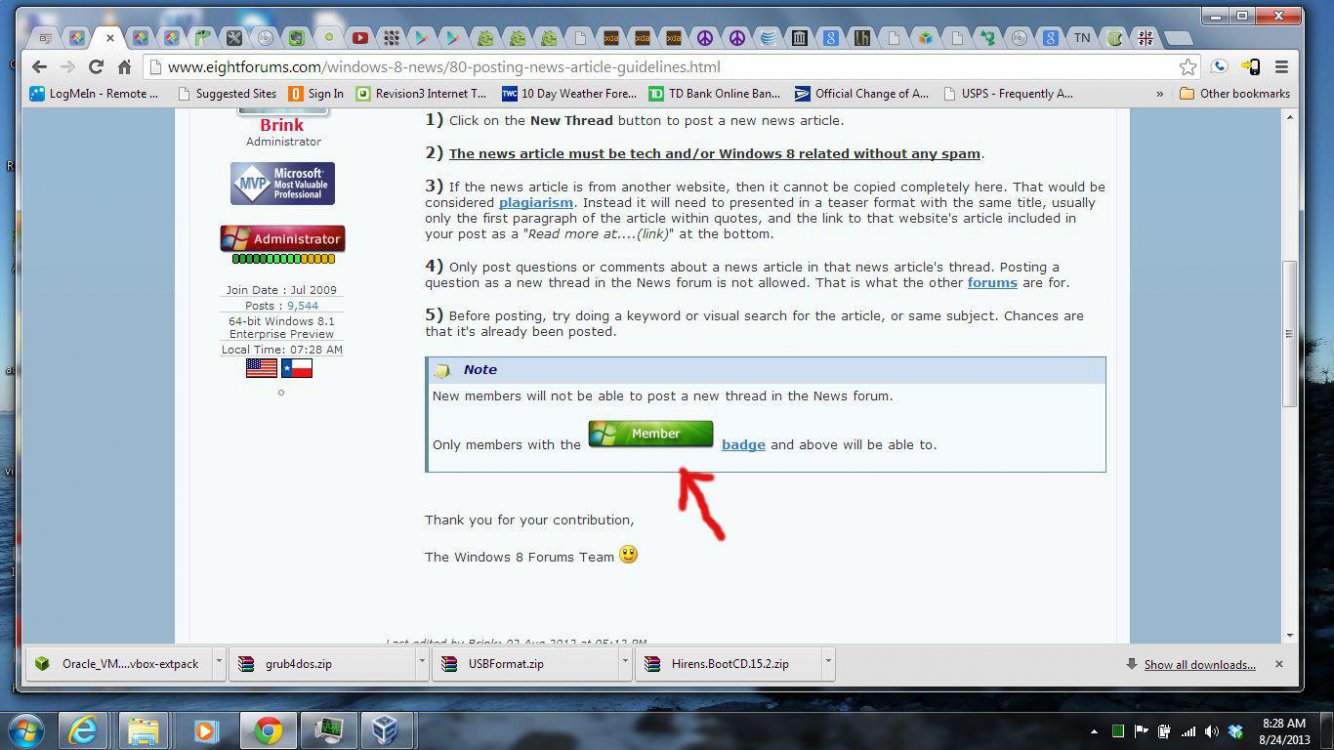
Task: Launch Internet Explorer from the taskbar
Action: coord(83,731)
